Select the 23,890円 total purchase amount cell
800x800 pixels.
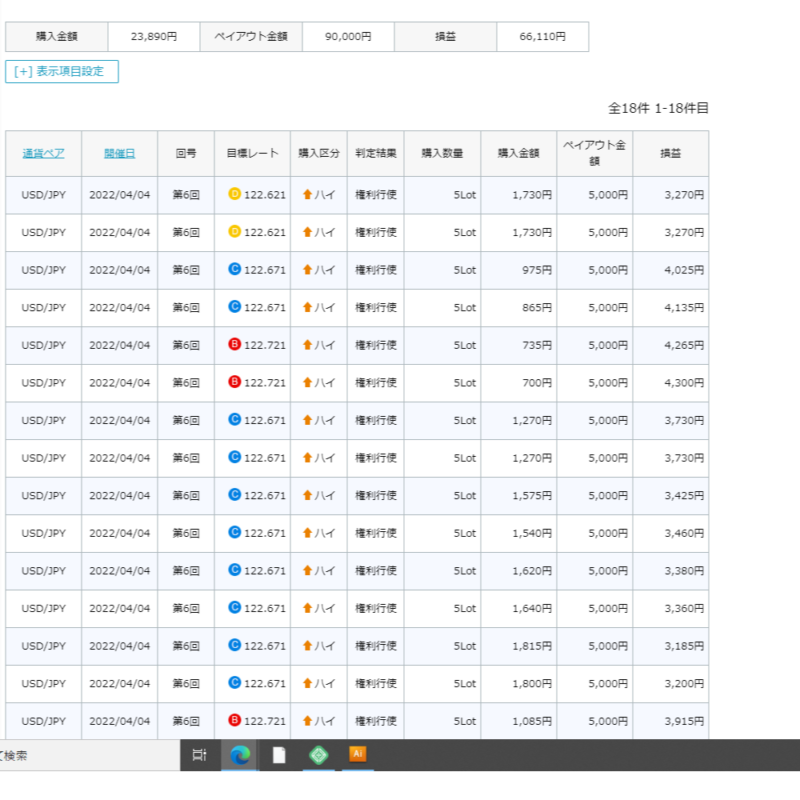154,36
